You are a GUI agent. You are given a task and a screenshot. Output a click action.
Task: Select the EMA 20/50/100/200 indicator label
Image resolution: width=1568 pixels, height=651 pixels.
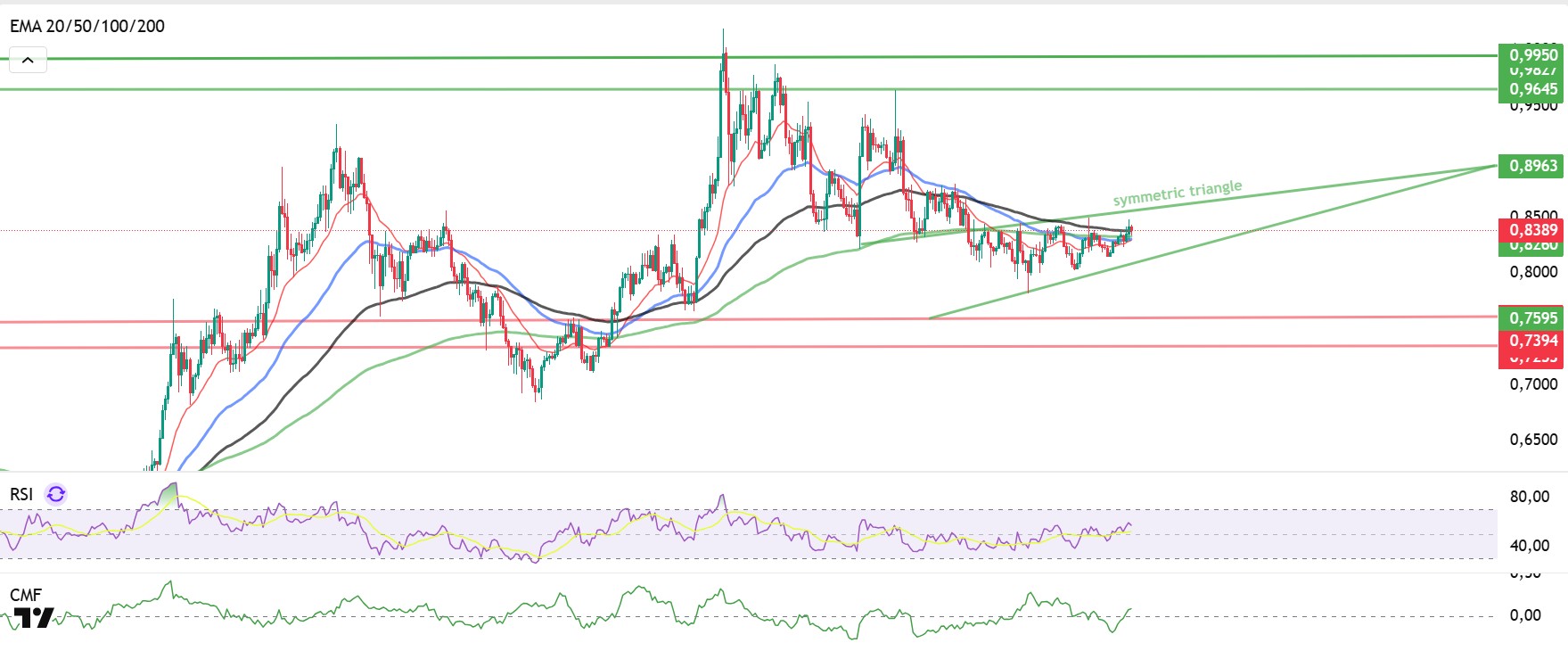tap(87, 26)
